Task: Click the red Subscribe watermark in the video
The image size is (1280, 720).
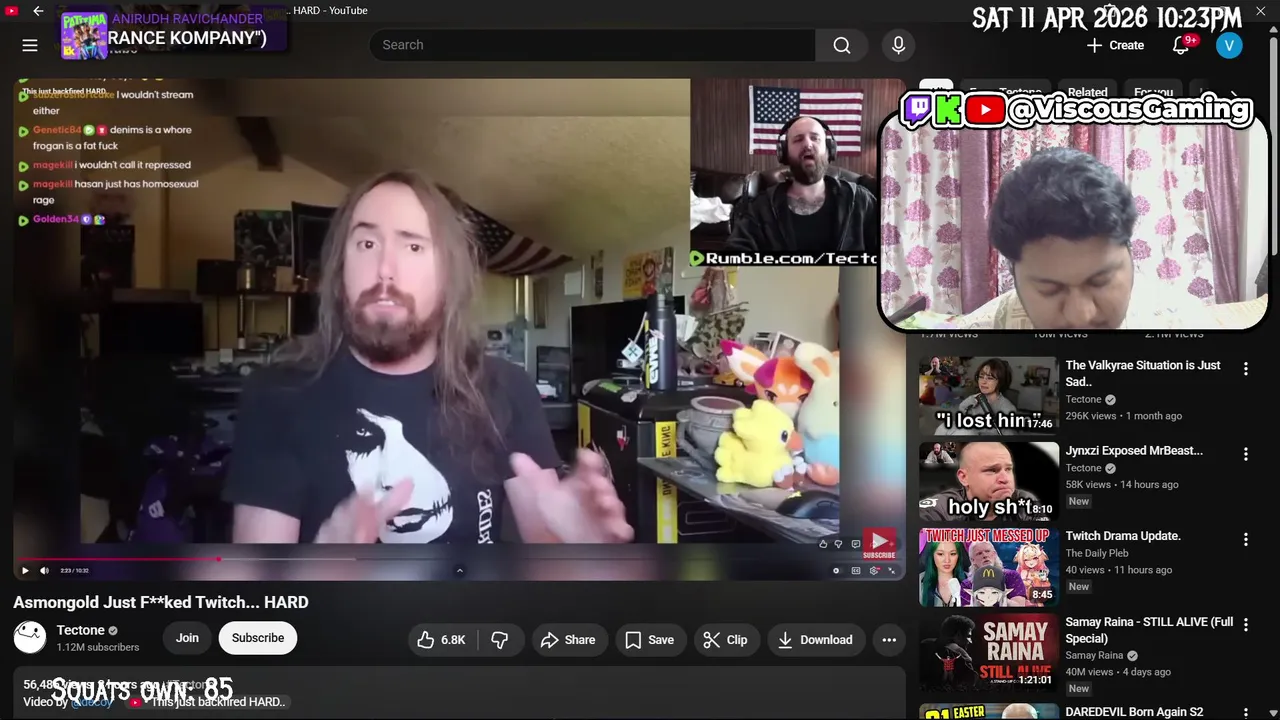Action: 879,545
